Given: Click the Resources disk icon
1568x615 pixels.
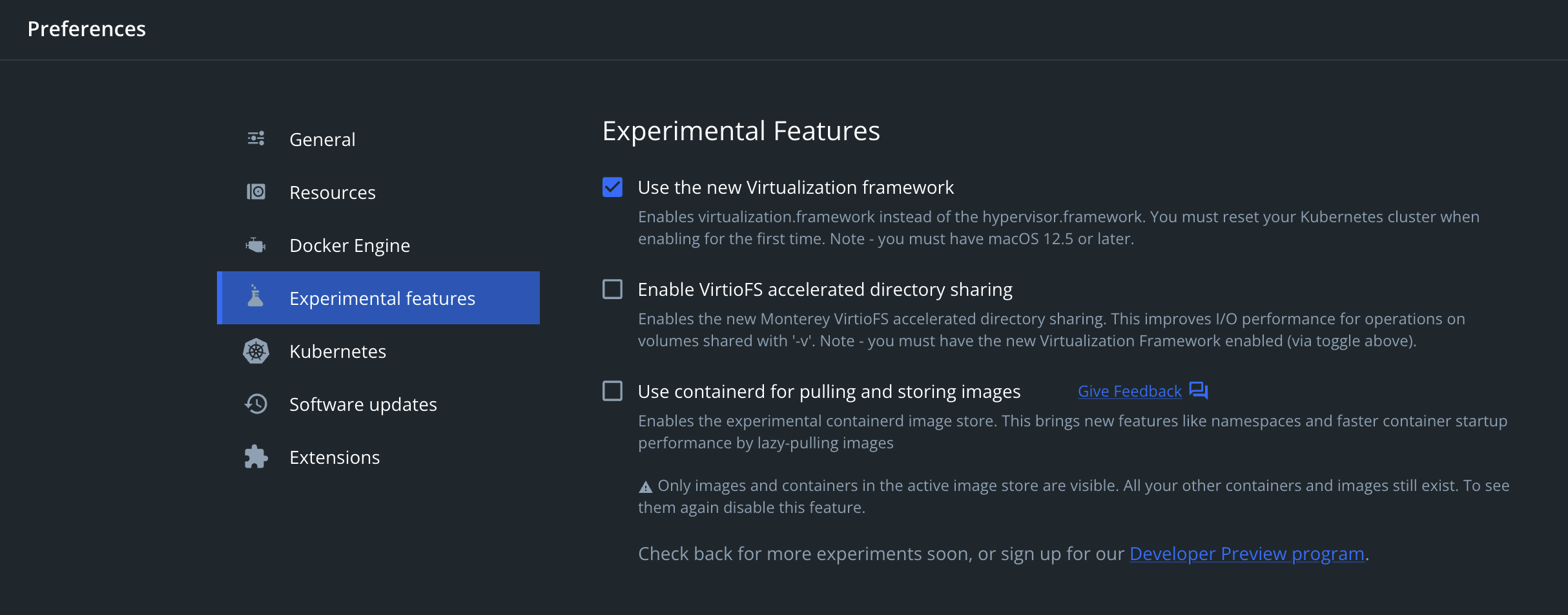Looking at the screenshot, I should coord(256,192).
